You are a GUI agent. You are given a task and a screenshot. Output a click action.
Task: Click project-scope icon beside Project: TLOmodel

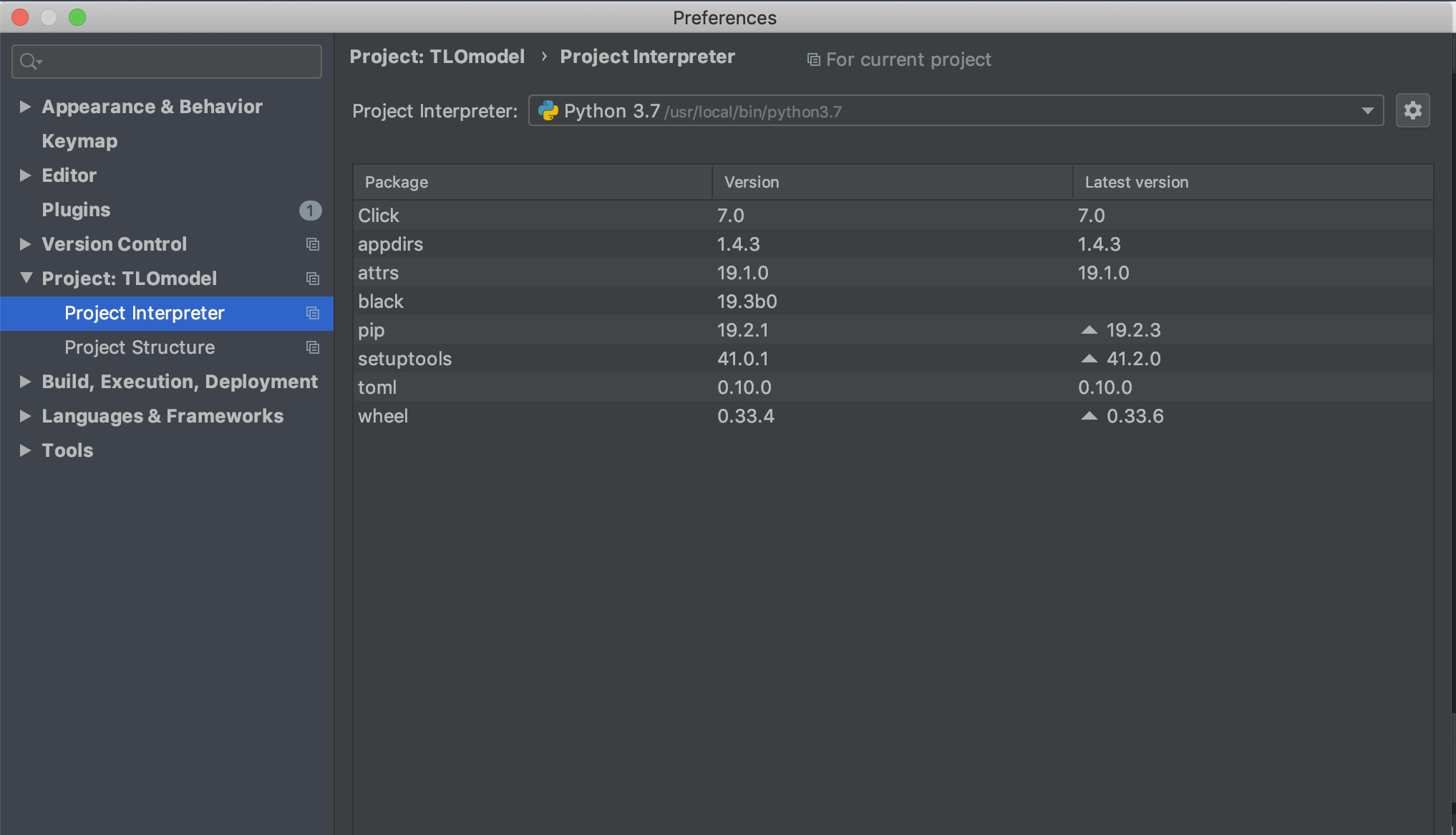coord(313,279)
